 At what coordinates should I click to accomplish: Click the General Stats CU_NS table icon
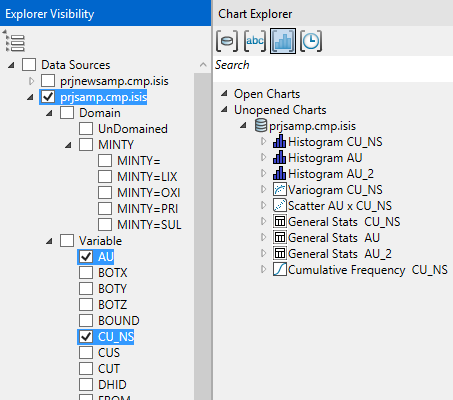[279, 222]
